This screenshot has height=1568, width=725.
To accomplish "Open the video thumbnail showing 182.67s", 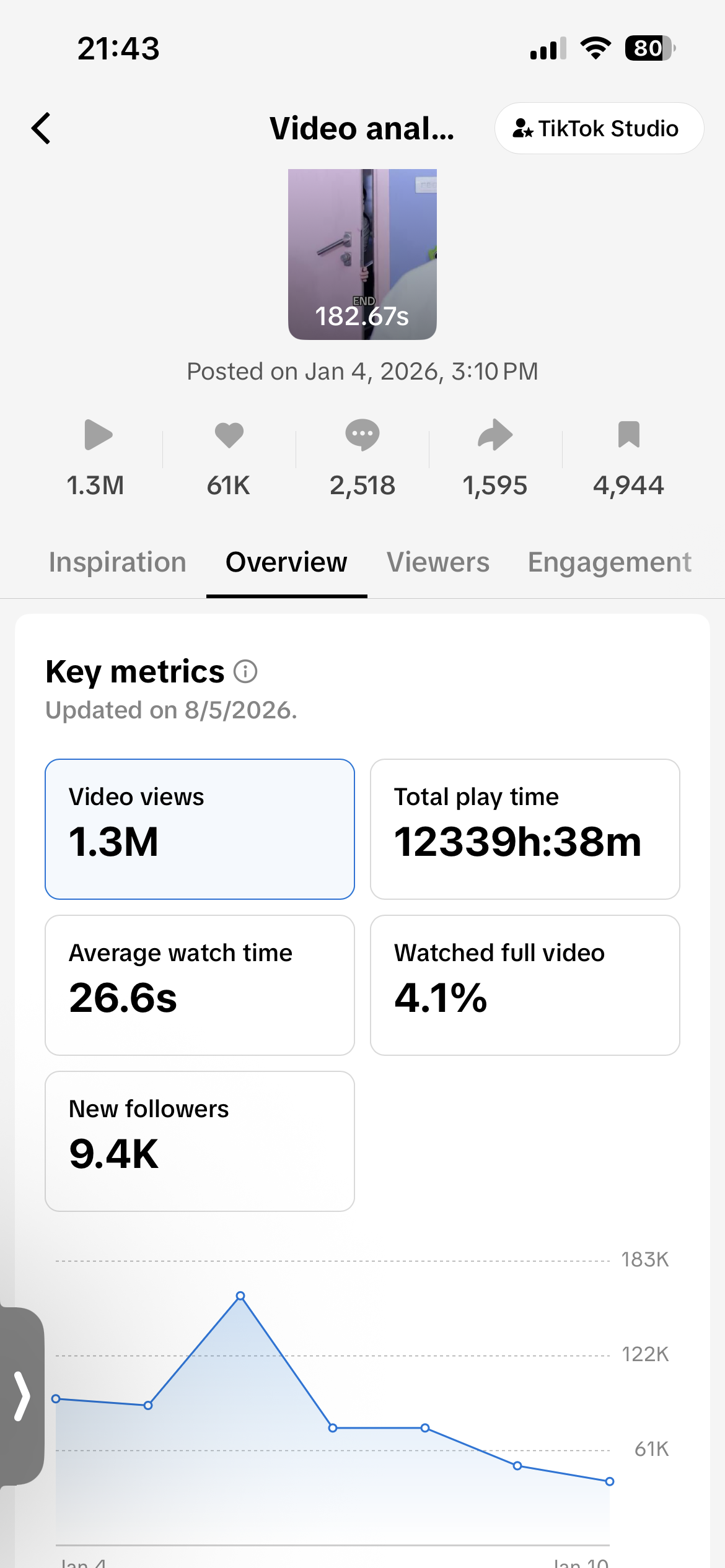I will point(362,255).
